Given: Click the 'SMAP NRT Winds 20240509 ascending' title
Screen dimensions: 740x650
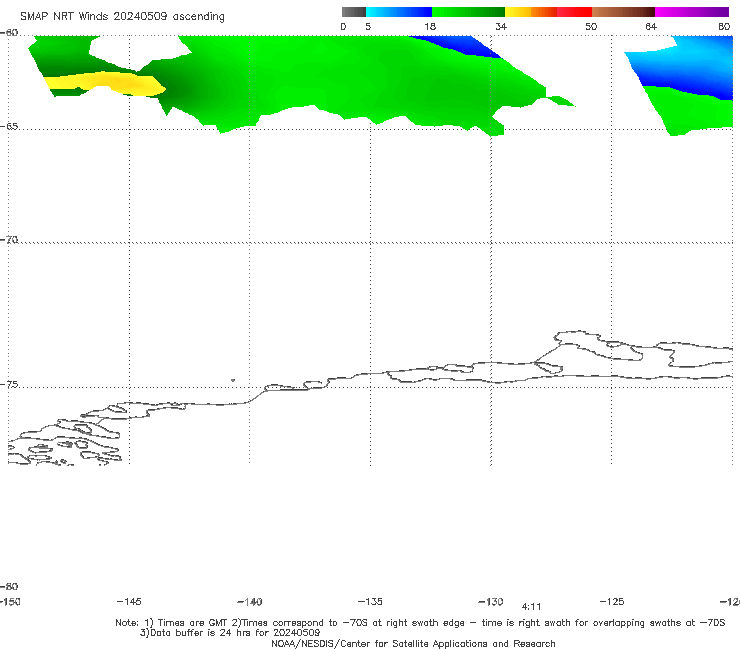Looking at the screenshot, I should (122, 16).
